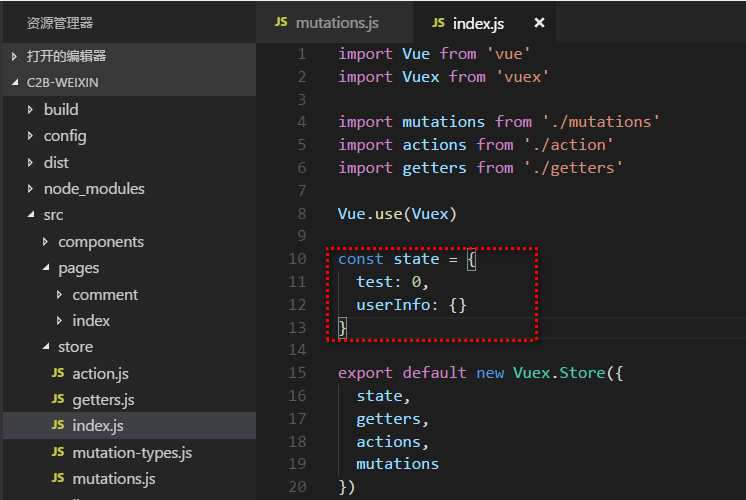
Task: Open mutations.js from the file tree
Action: pyautogui.click(x=114, y=479)
